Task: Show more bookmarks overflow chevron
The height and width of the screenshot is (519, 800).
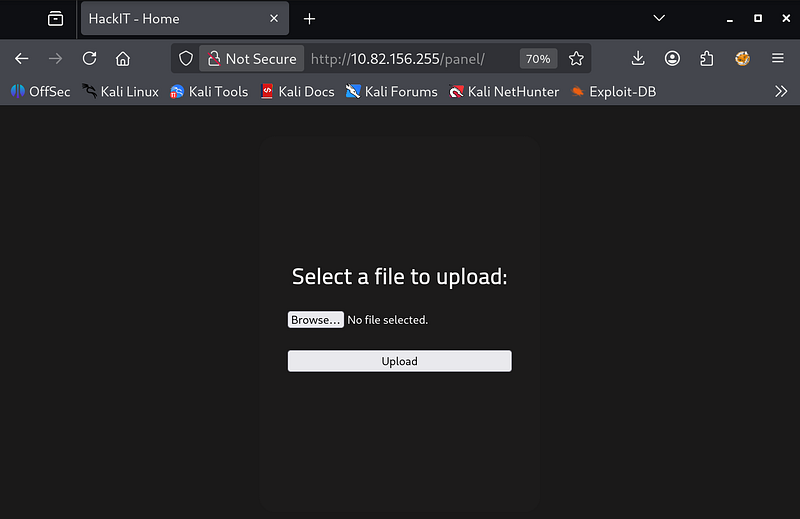Action: (x=781, y=91)
